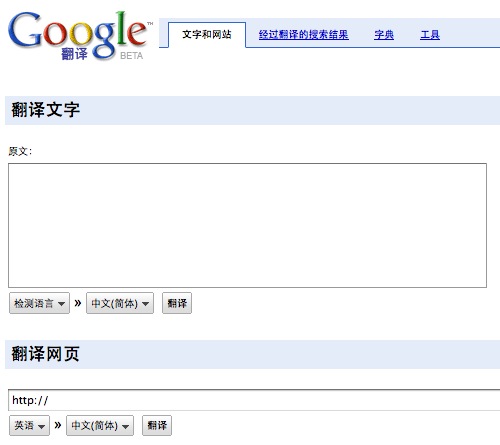Focus the 原文 text area
The width and height of the screenshot is (500, 445).
[247, 225]
